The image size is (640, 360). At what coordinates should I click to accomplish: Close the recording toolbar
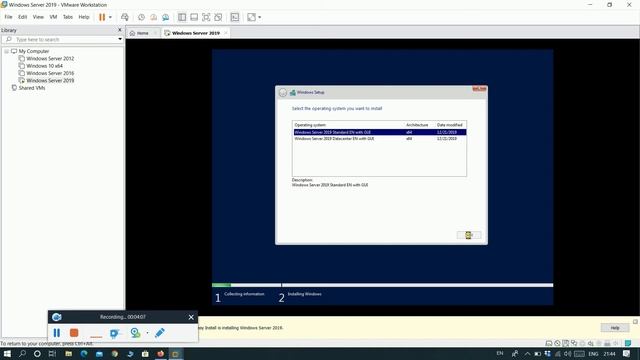191,317
